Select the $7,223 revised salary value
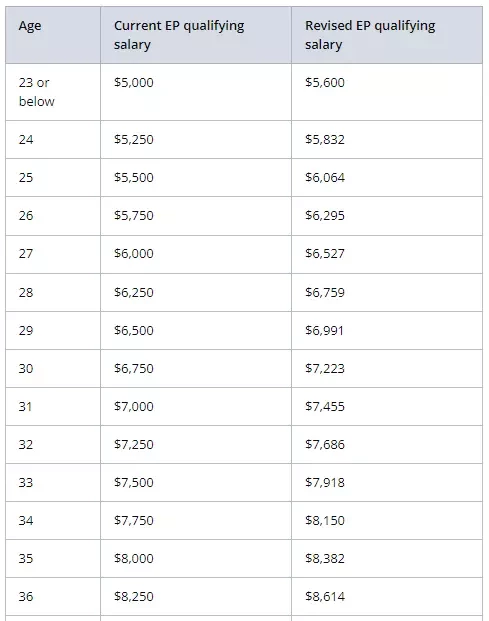The height and width of the screenshot is (621, 489). coord(325,368)
